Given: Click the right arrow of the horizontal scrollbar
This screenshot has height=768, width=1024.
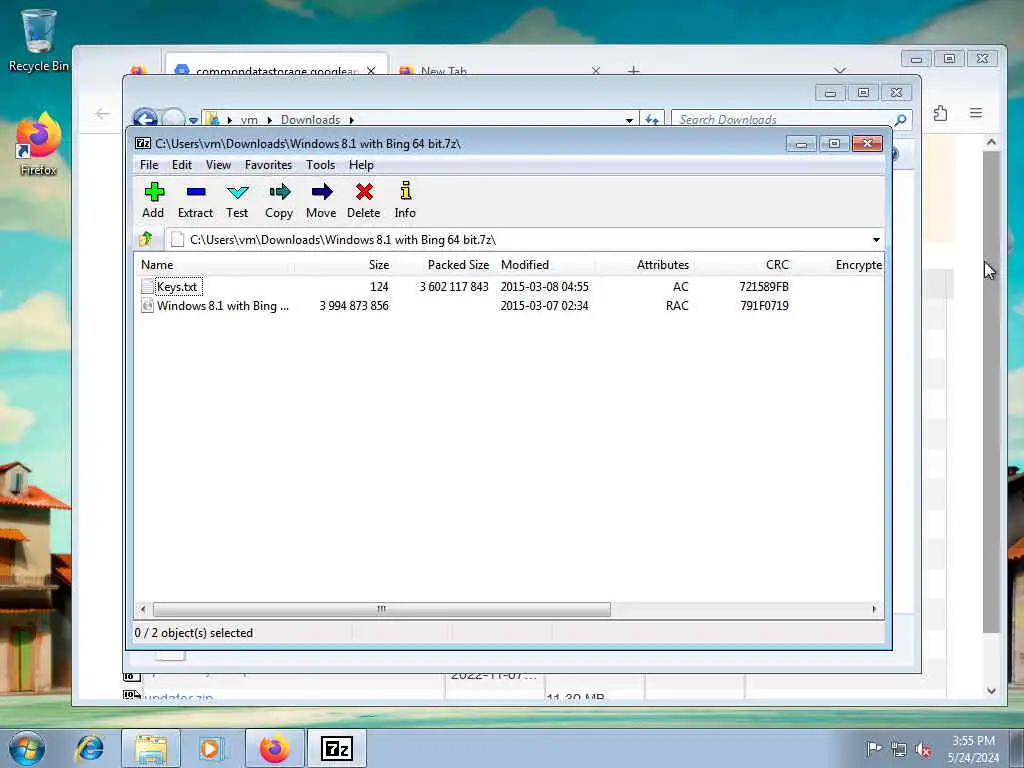Looking at the screenshot, I should point(874,609).
